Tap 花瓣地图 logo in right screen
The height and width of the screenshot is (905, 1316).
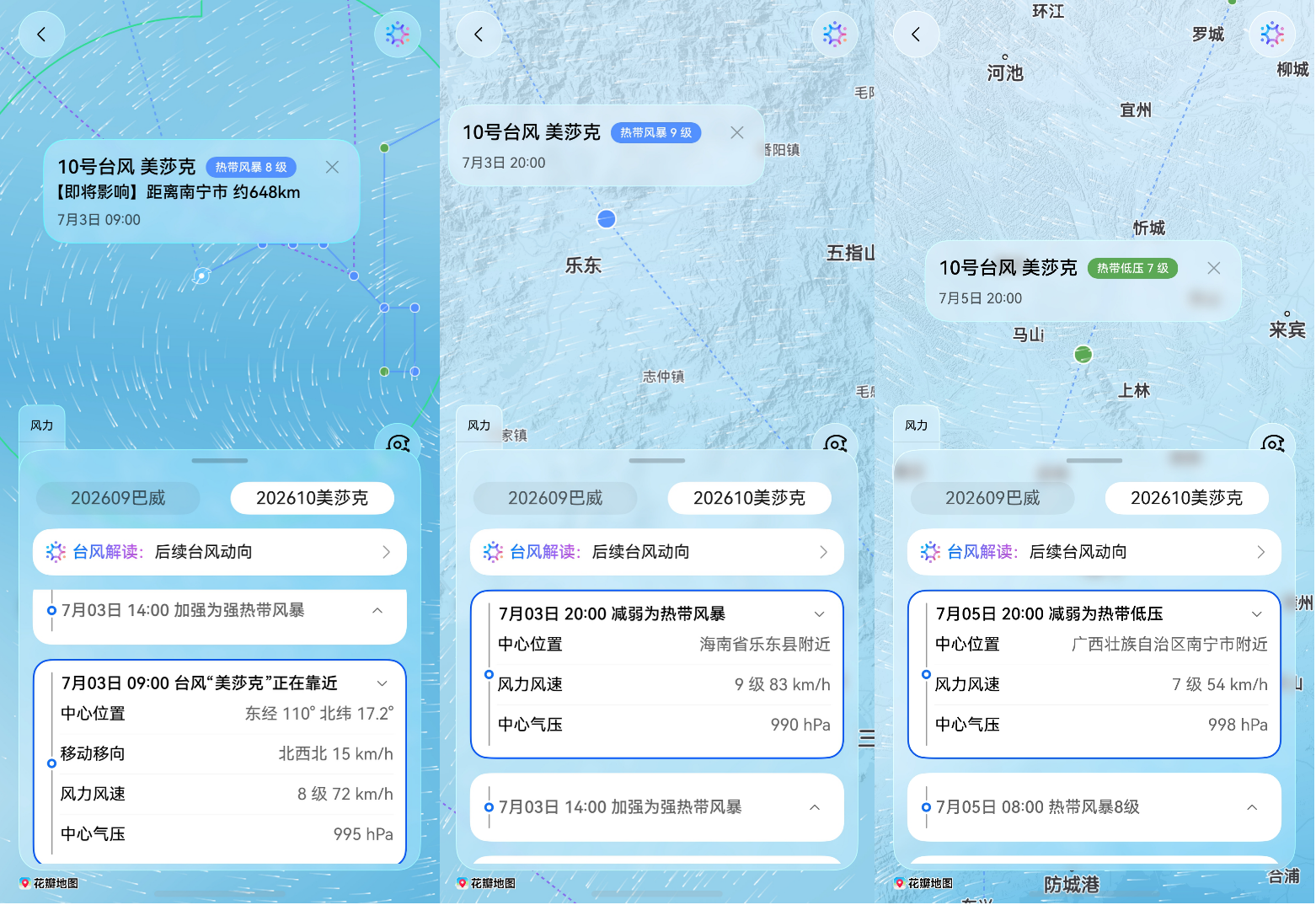click(x=923, y=883)
